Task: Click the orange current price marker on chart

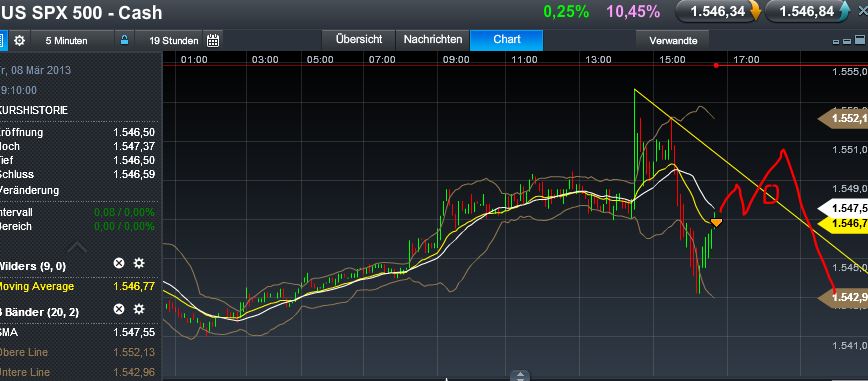Action: click(x=716, y=223)
